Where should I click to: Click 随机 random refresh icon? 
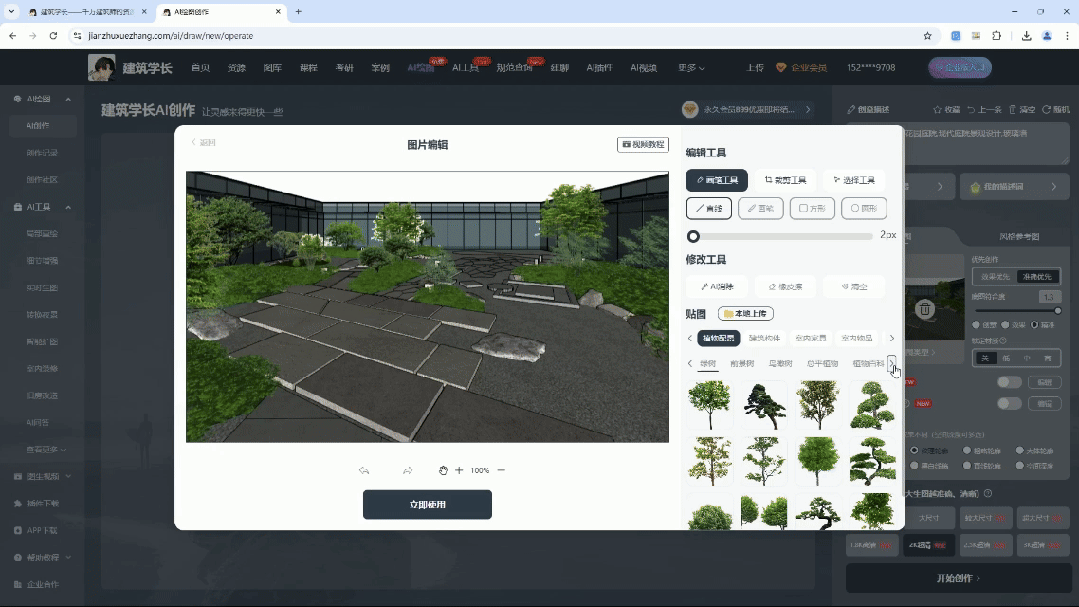[1056, 109]
